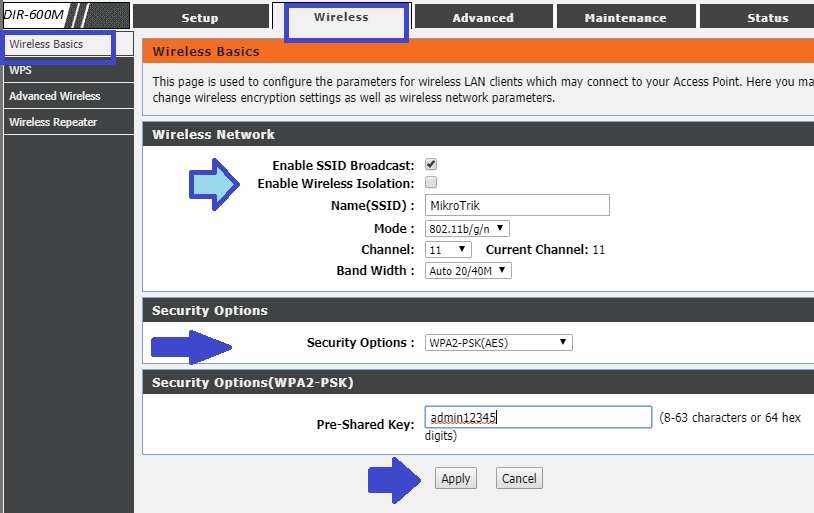
Task: Open the Security Options WPA2-PSK(AES) dropdown
Action: click(499, 343)
